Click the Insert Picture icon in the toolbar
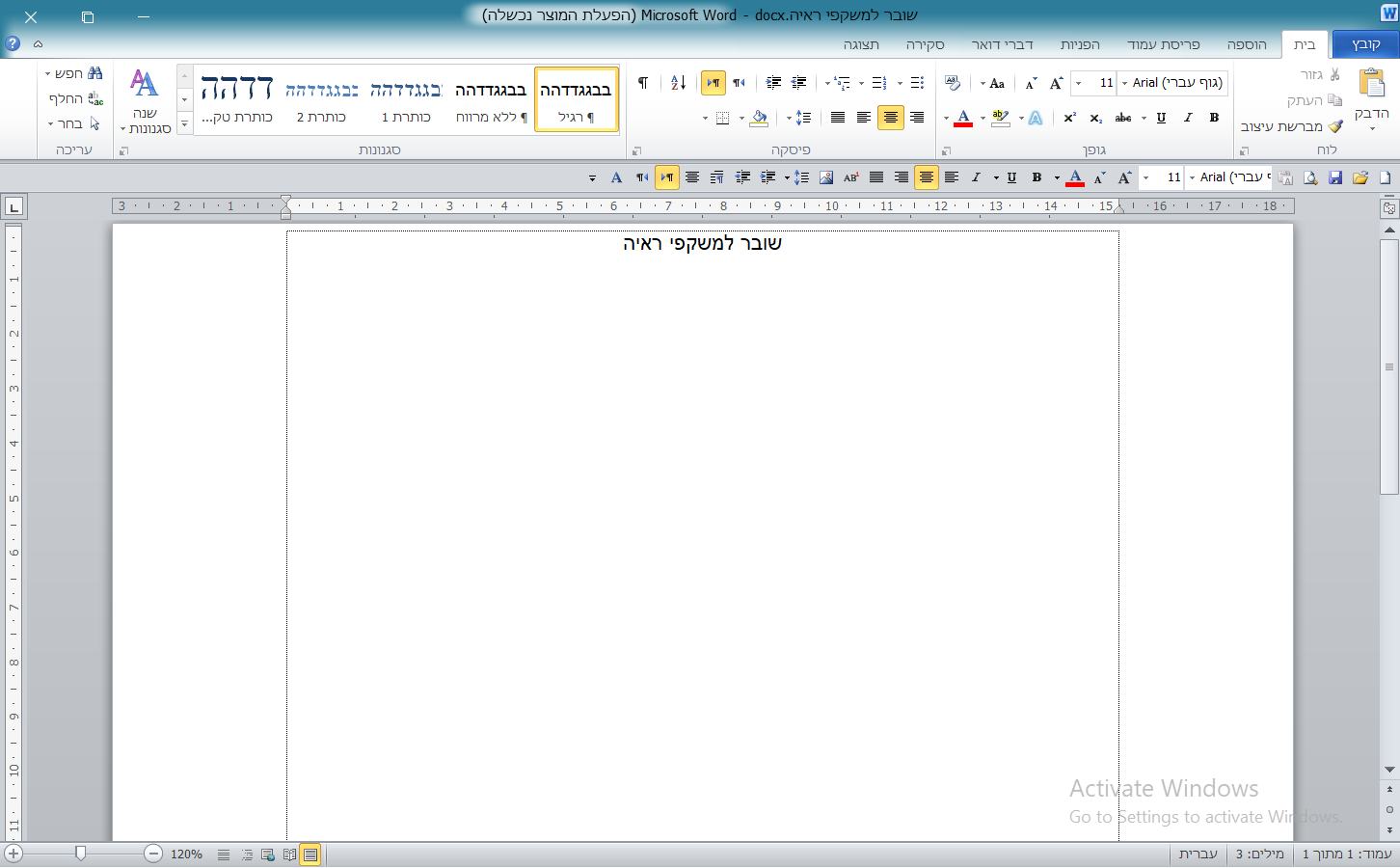 coord(826,177)
